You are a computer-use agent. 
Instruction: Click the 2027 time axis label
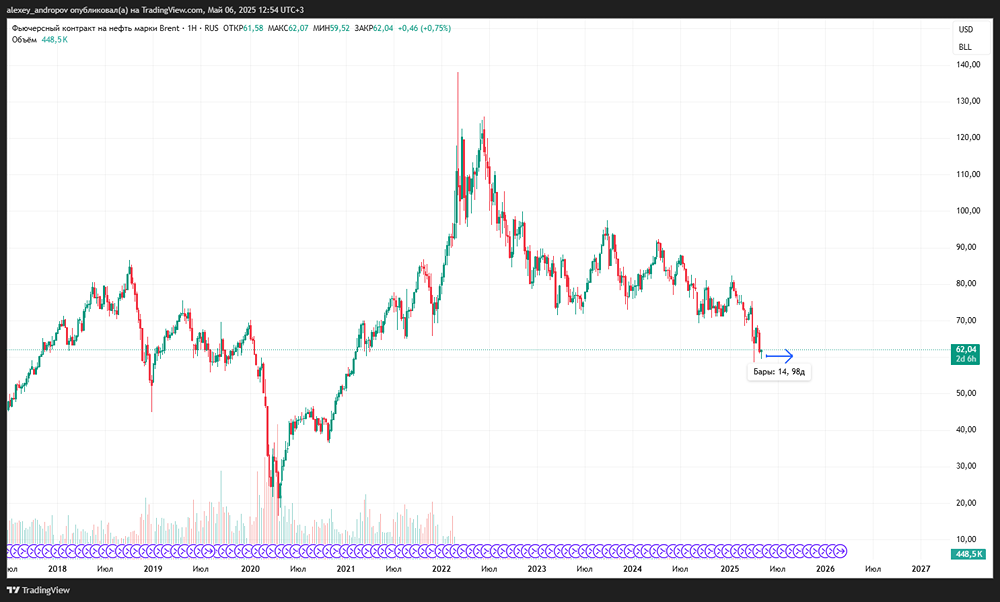(x=921, y=569)
